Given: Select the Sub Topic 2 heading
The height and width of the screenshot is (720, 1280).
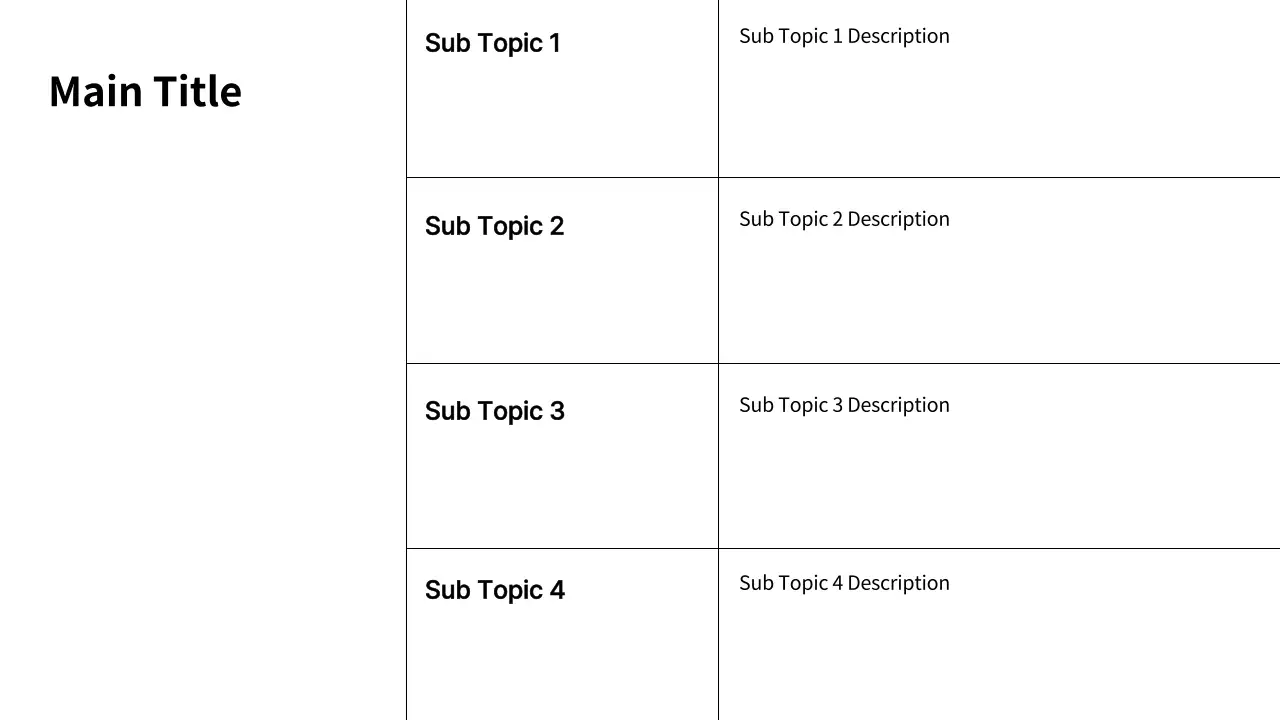Looking at the screenshot, I should point(494,226).
